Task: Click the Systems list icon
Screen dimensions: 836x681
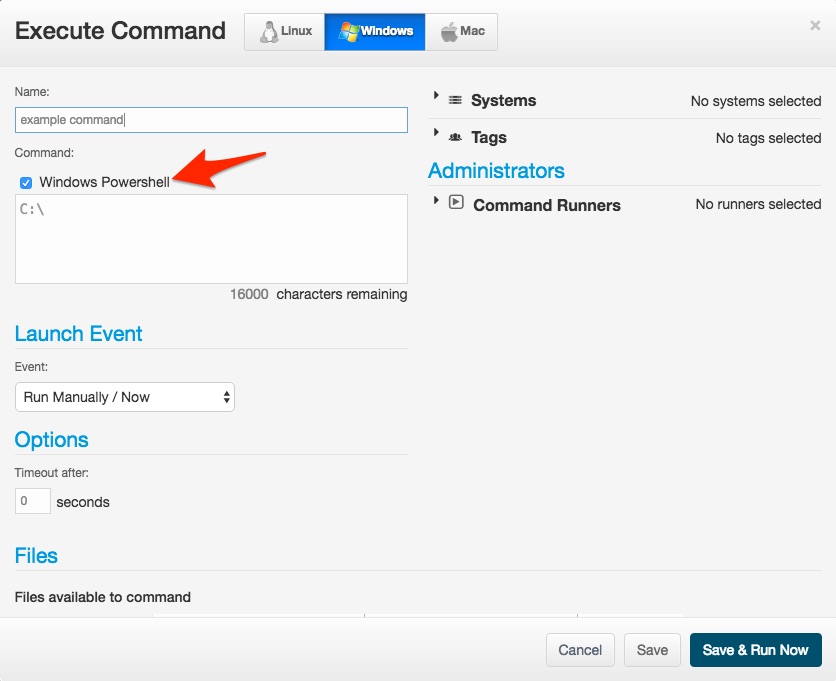Action: point(455,101)
